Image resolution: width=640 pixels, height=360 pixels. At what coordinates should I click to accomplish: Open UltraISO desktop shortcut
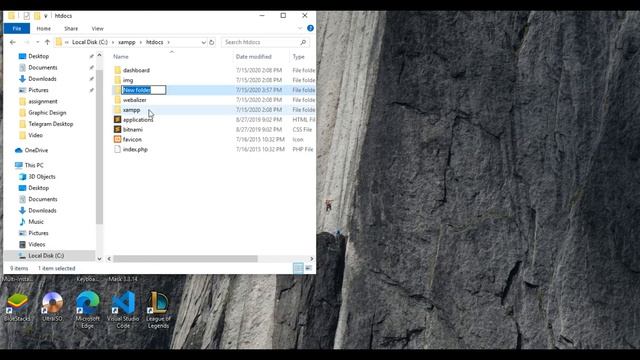click(52, 307)
